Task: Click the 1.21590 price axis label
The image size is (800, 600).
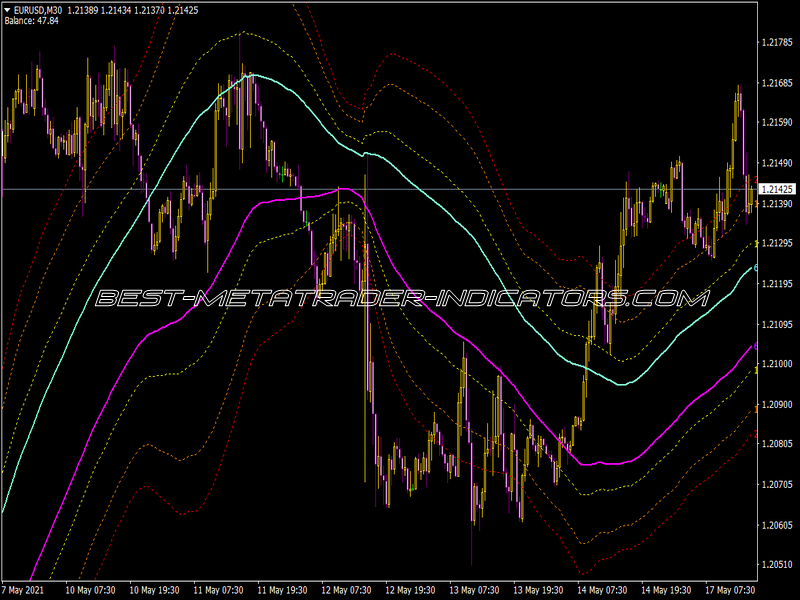Action: pos(777,122)
